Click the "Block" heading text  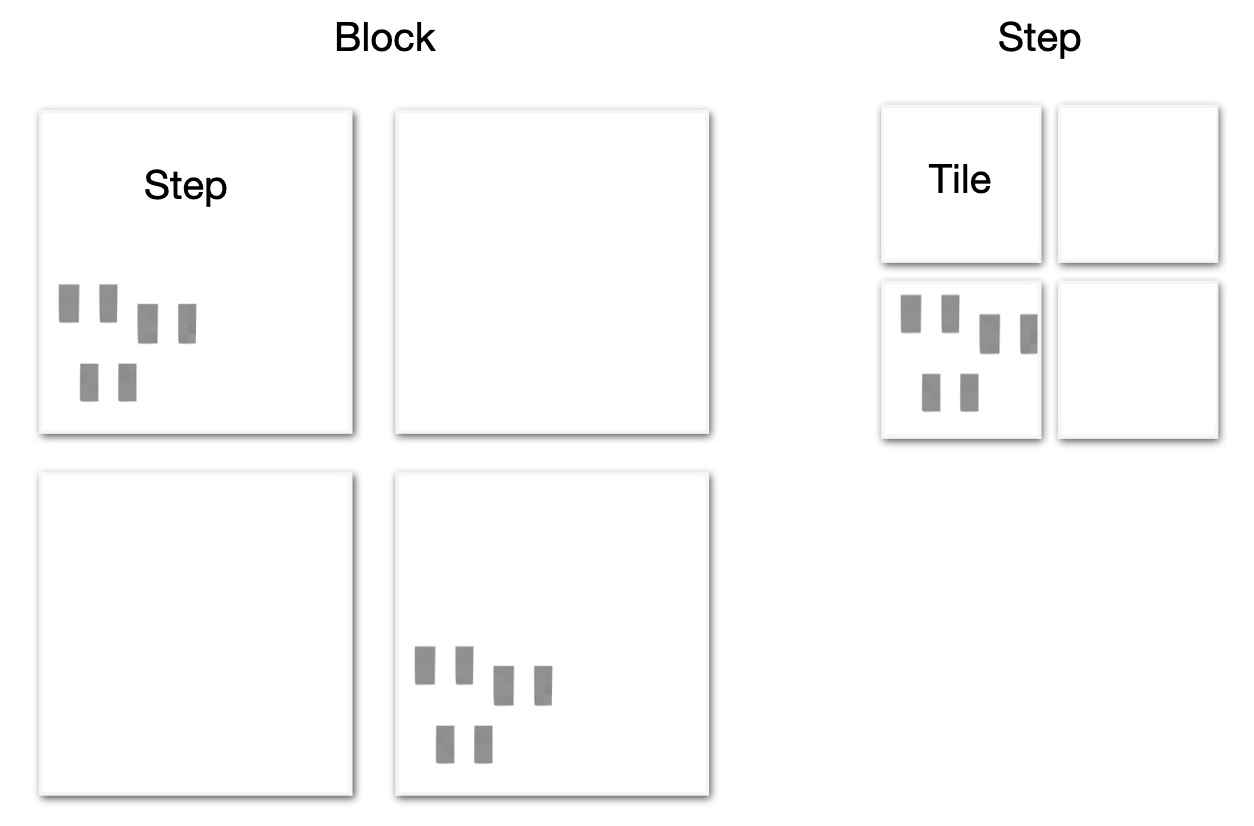pos(385,38)
